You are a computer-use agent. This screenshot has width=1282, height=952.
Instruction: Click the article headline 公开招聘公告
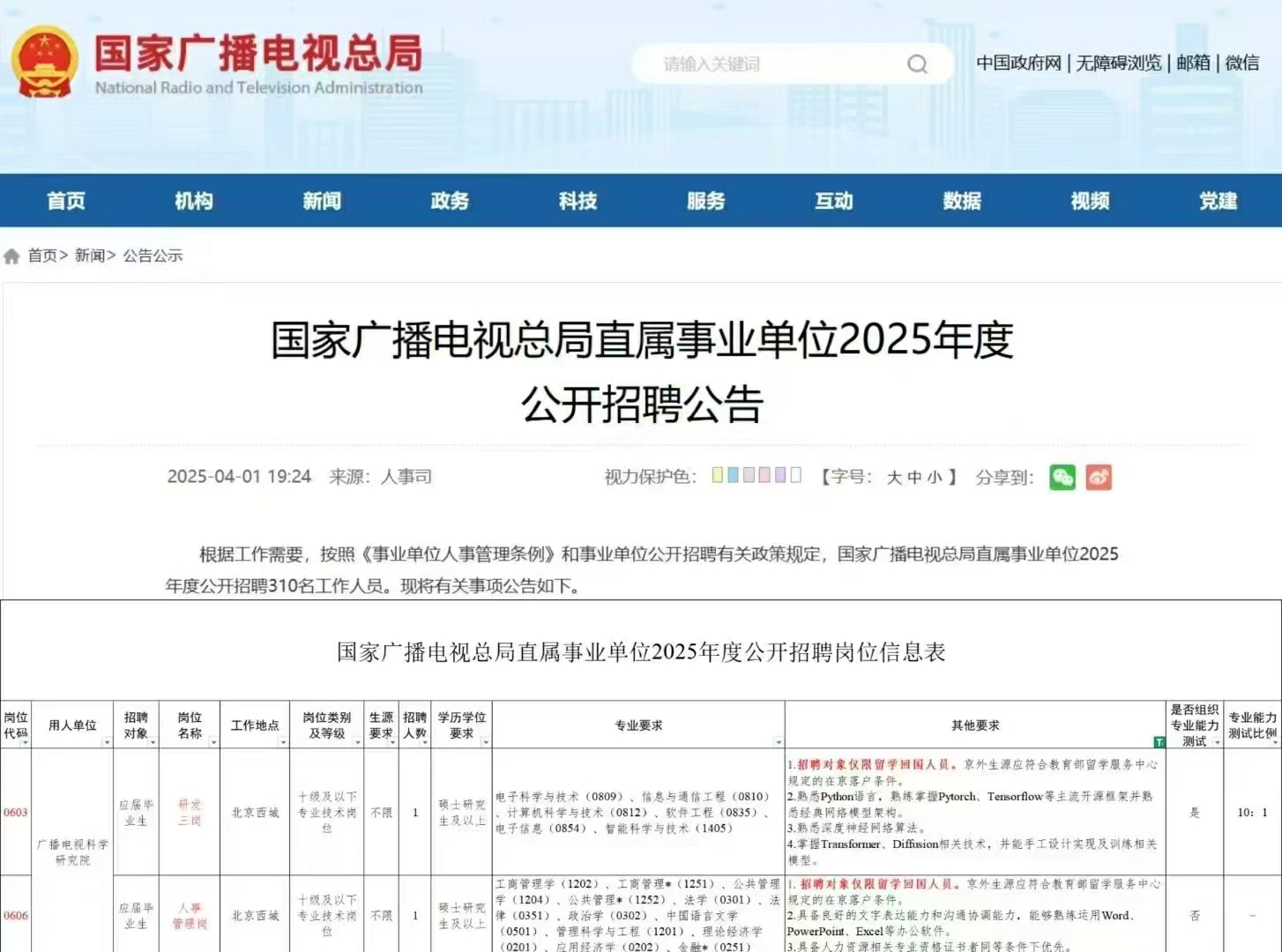(x=642, y=405)
